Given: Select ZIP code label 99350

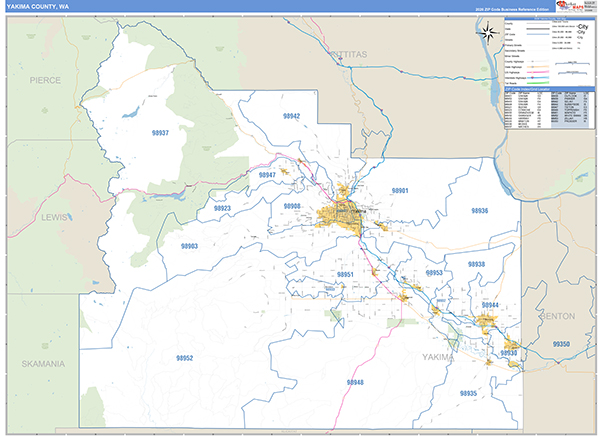Looking at the screenshot, I should [561, 344].
